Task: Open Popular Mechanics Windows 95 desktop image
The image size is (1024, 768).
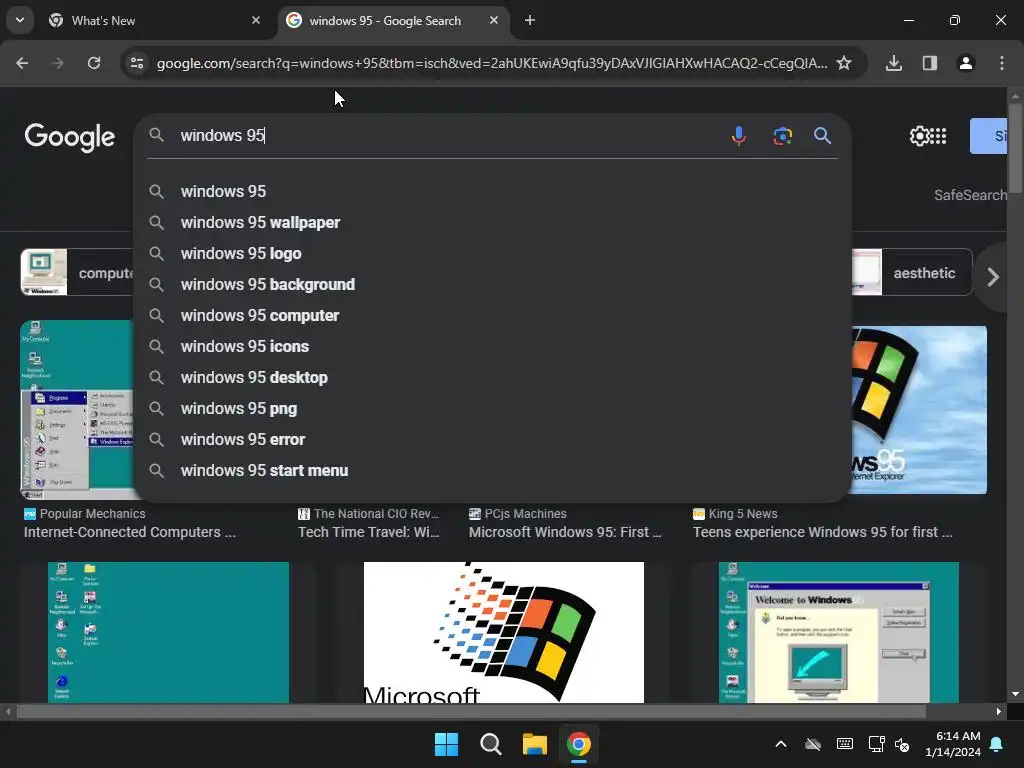Action: [77, 409]
